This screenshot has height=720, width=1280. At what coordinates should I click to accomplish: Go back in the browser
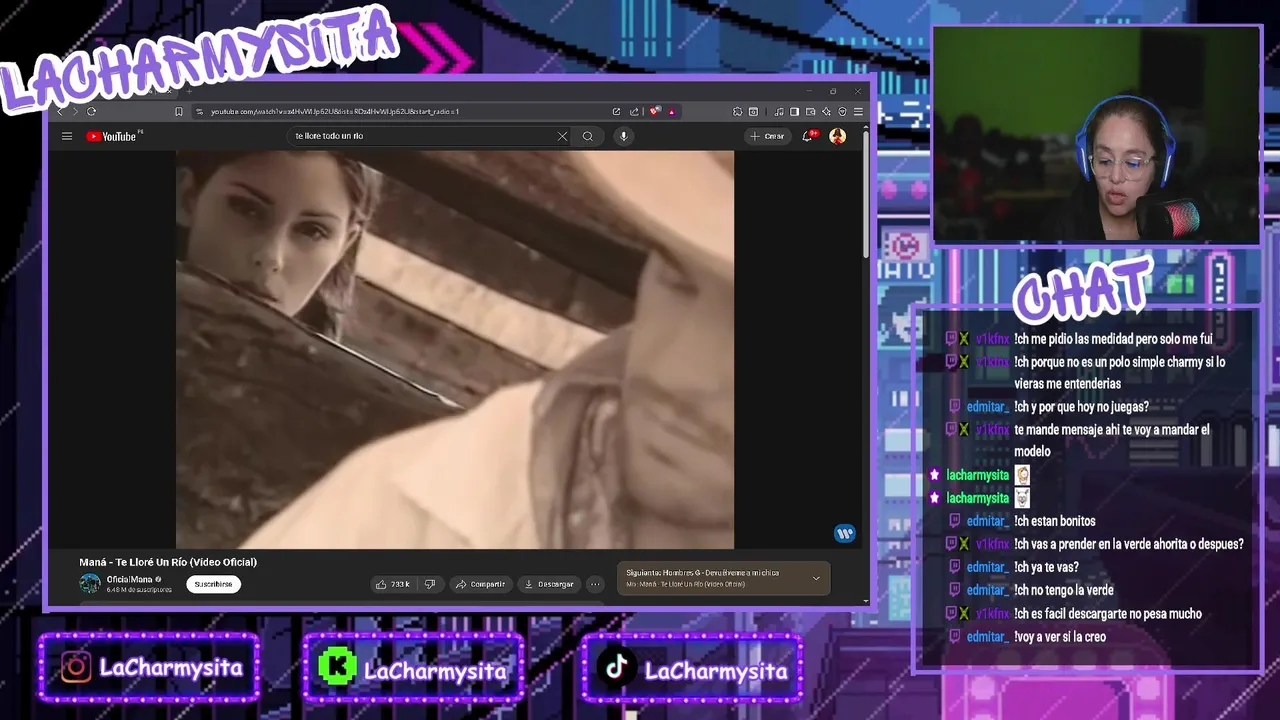tap(59, 111)
